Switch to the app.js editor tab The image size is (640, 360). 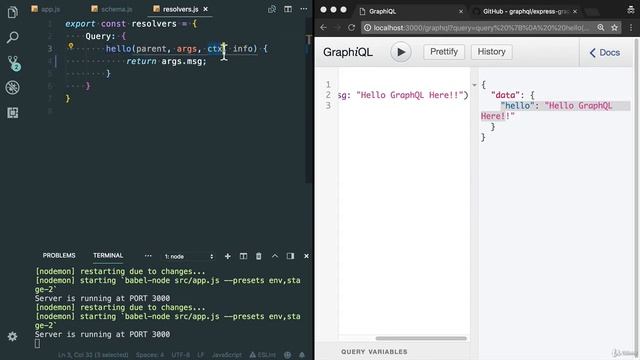(x=46, y=9)
